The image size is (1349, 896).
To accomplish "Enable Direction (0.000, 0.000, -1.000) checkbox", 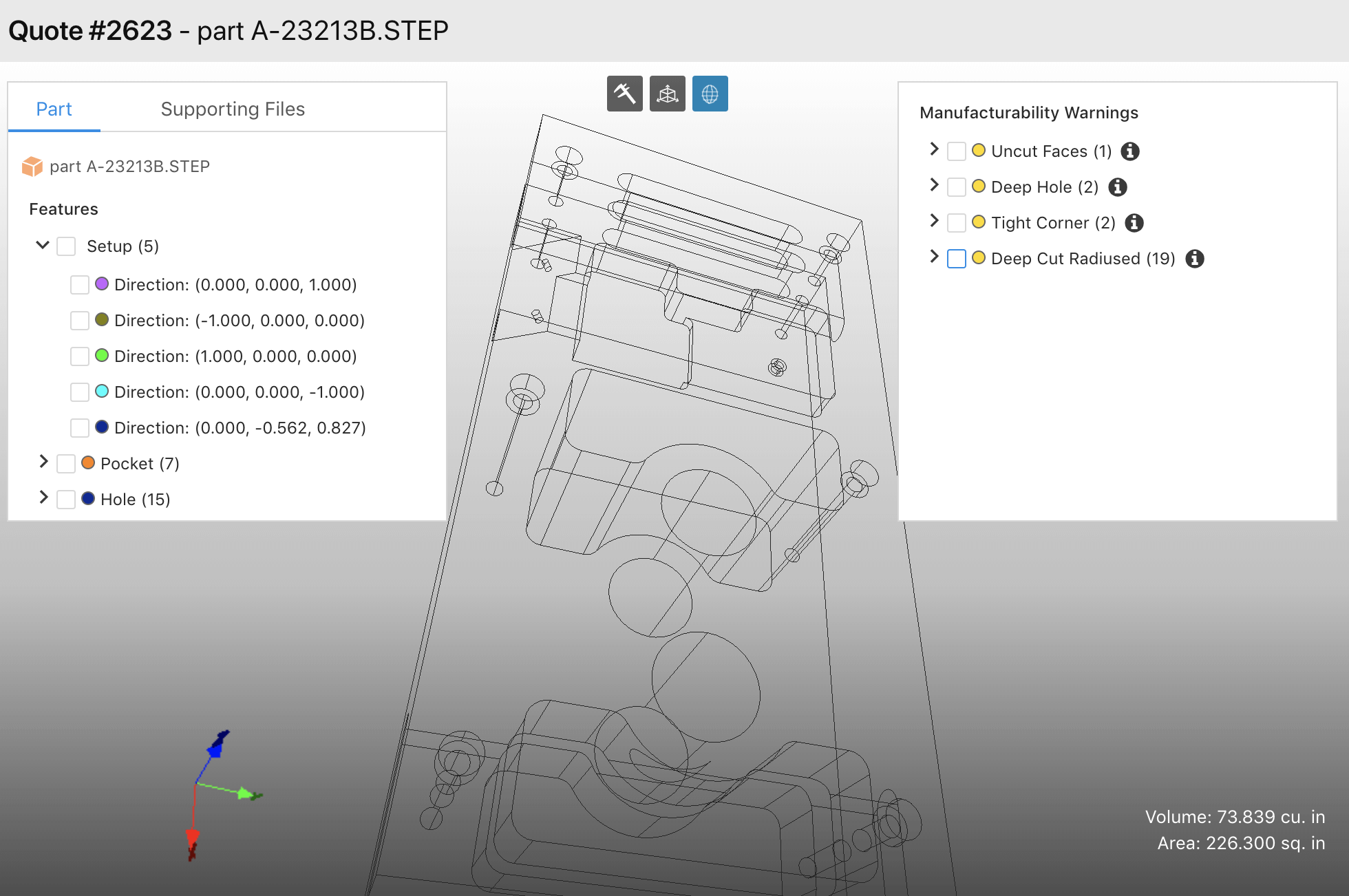I will point(80,392).
